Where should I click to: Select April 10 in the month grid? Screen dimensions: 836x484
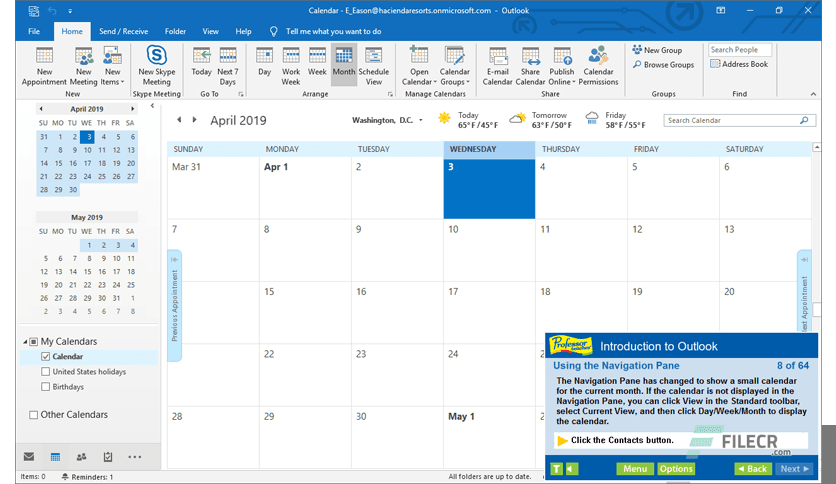(x=489, y=250)
